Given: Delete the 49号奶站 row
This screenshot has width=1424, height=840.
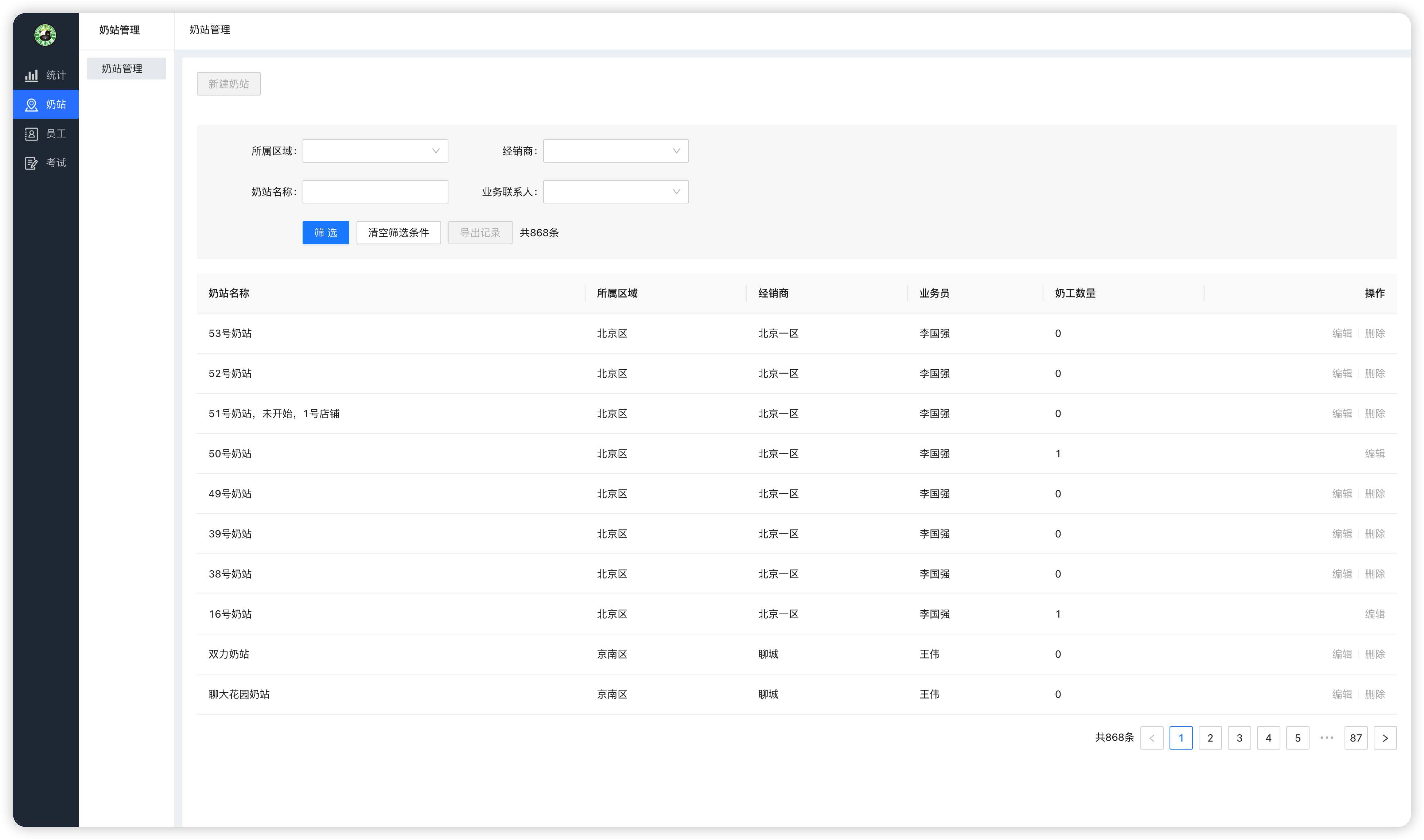Looking at the screenshot, I should [1375, 494].
